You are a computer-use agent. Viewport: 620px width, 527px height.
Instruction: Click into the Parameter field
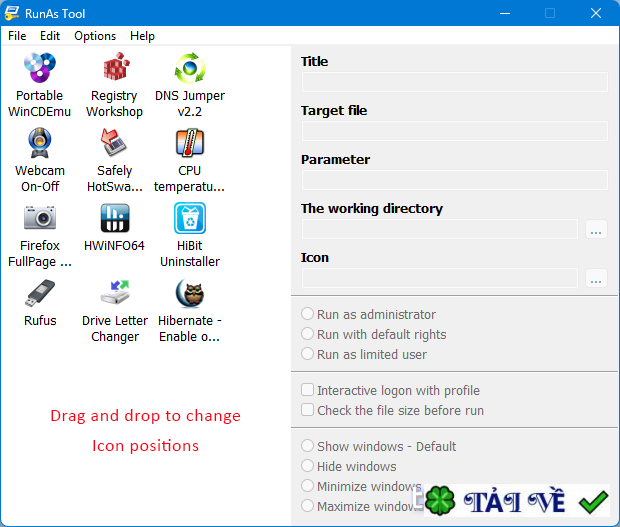tap(455, 180)
